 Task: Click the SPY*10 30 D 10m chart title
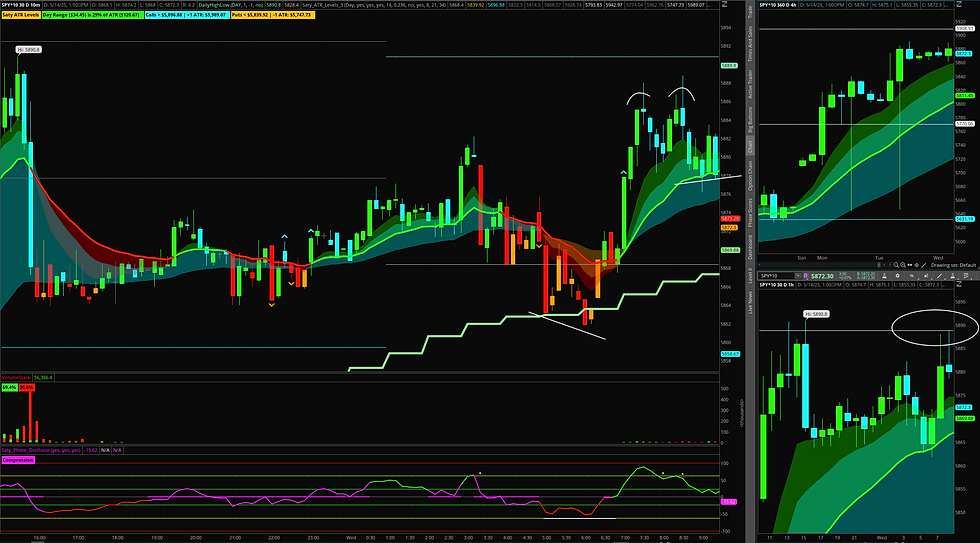tap(21, 5)
